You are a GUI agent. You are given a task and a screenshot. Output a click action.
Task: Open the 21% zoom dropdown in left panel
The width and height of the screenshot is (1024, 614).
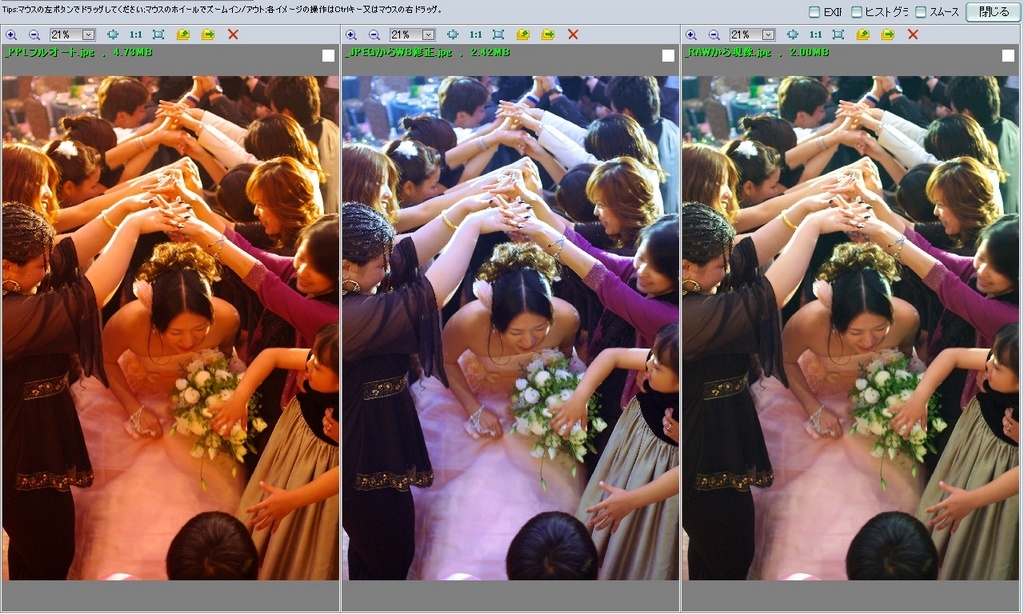click(88, 35)
